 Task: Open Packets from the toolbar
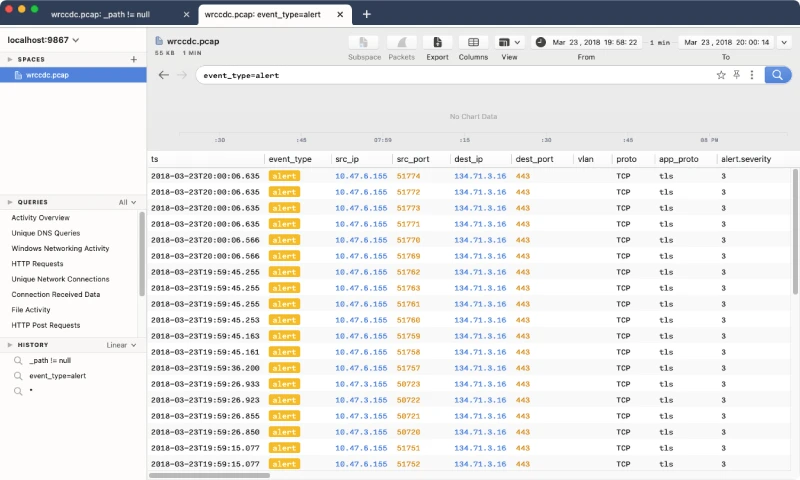[402, 42]
